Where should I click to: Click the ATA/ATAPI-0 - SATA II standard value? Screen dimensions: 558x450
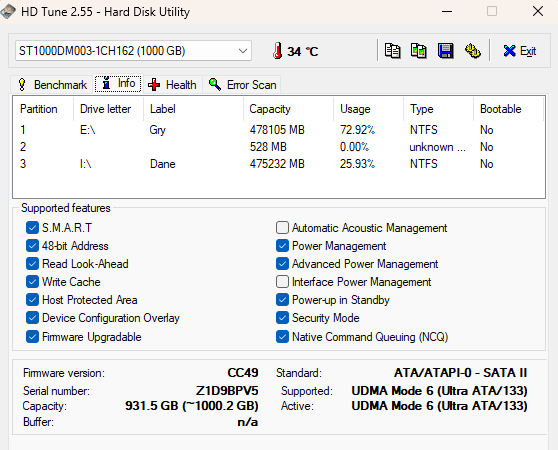click(x=460, y=372)
